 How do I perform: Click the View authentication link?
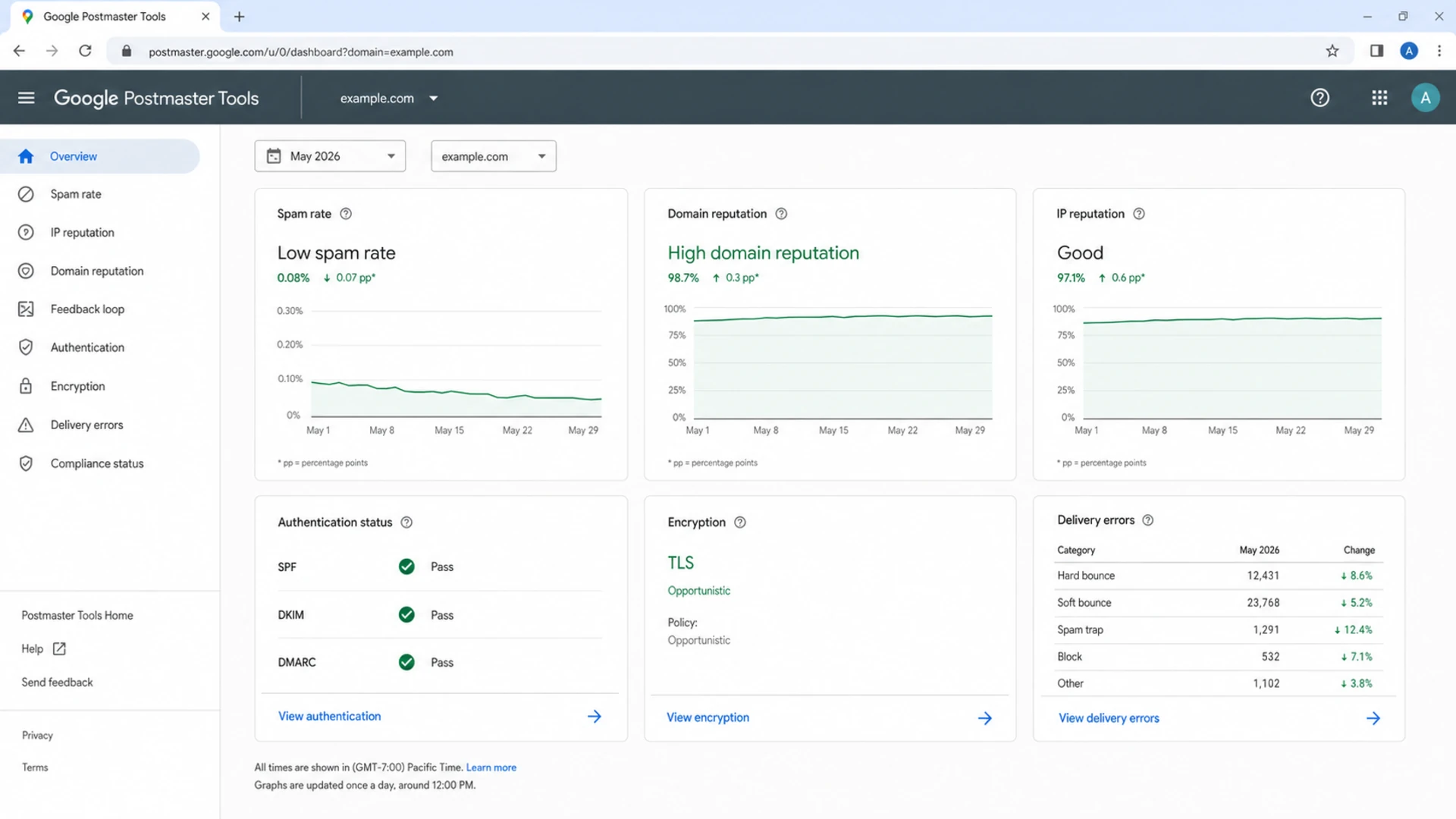click(x=329, y=717)
